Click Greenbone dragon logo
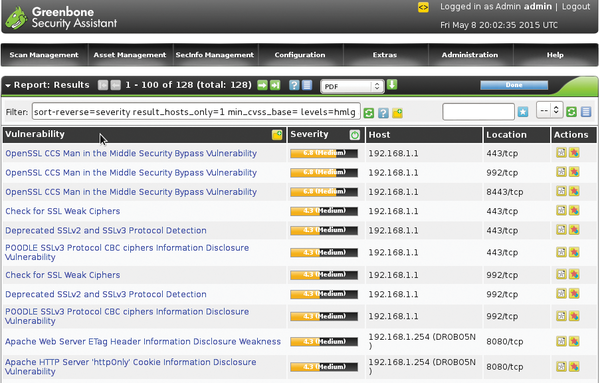 coord(16,18)
